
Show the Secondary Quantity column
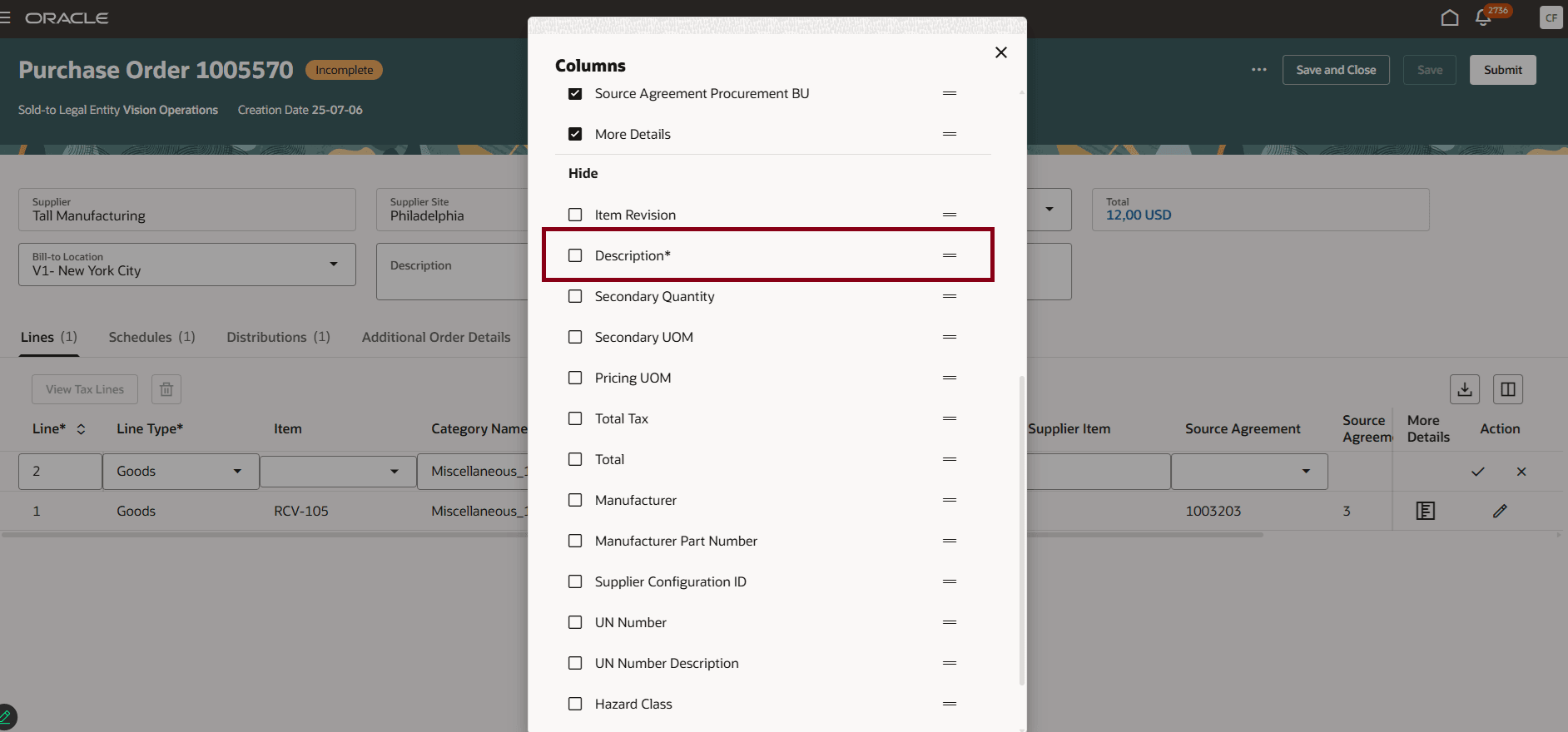point(575,296)
